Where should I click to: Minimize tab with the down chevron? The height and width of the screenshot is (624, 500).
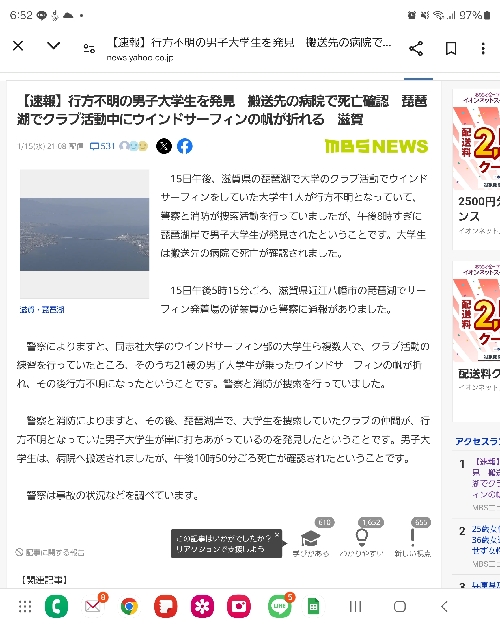pos(53,46)
